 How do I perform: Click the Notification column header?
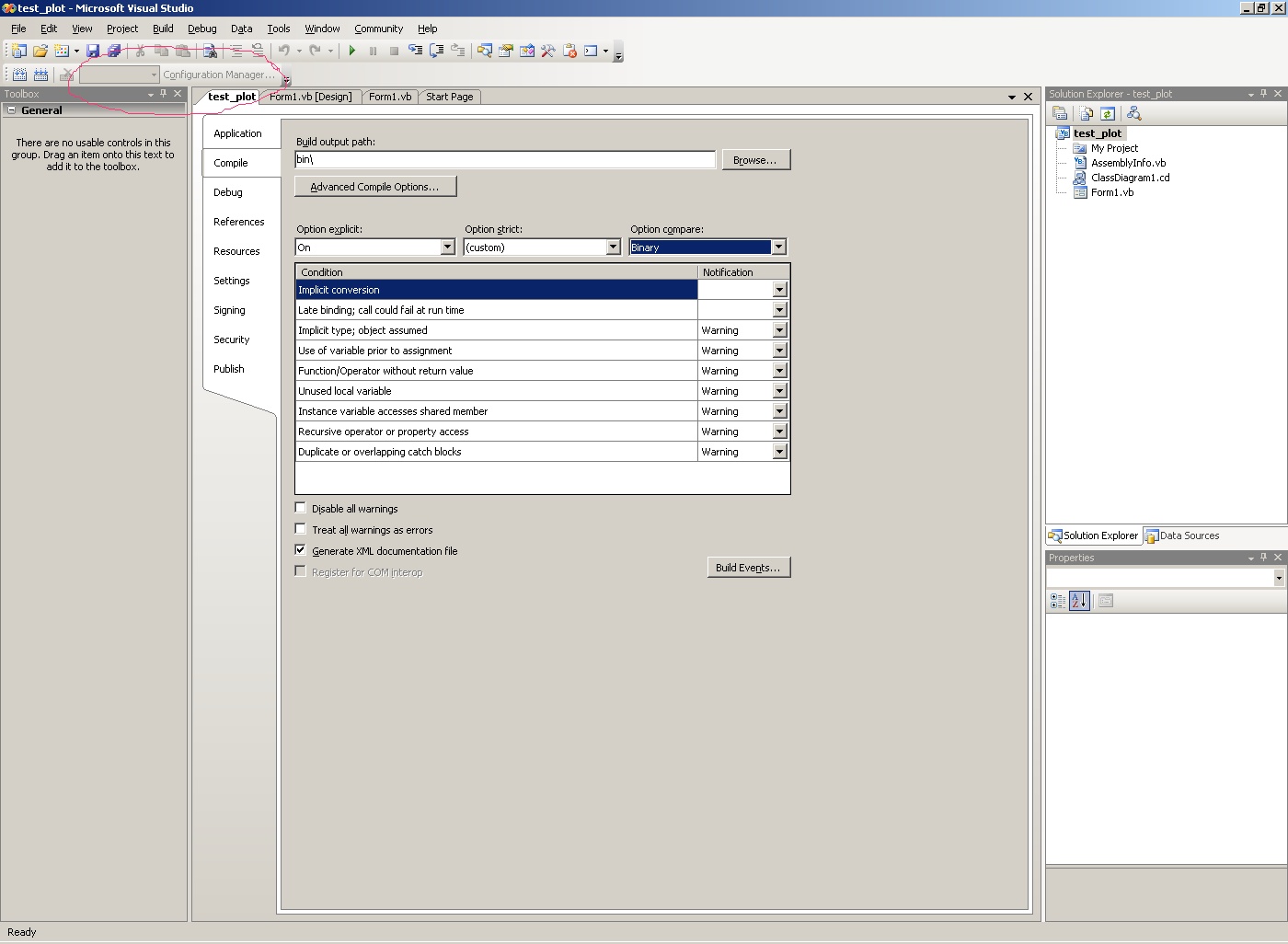point(743,272)
